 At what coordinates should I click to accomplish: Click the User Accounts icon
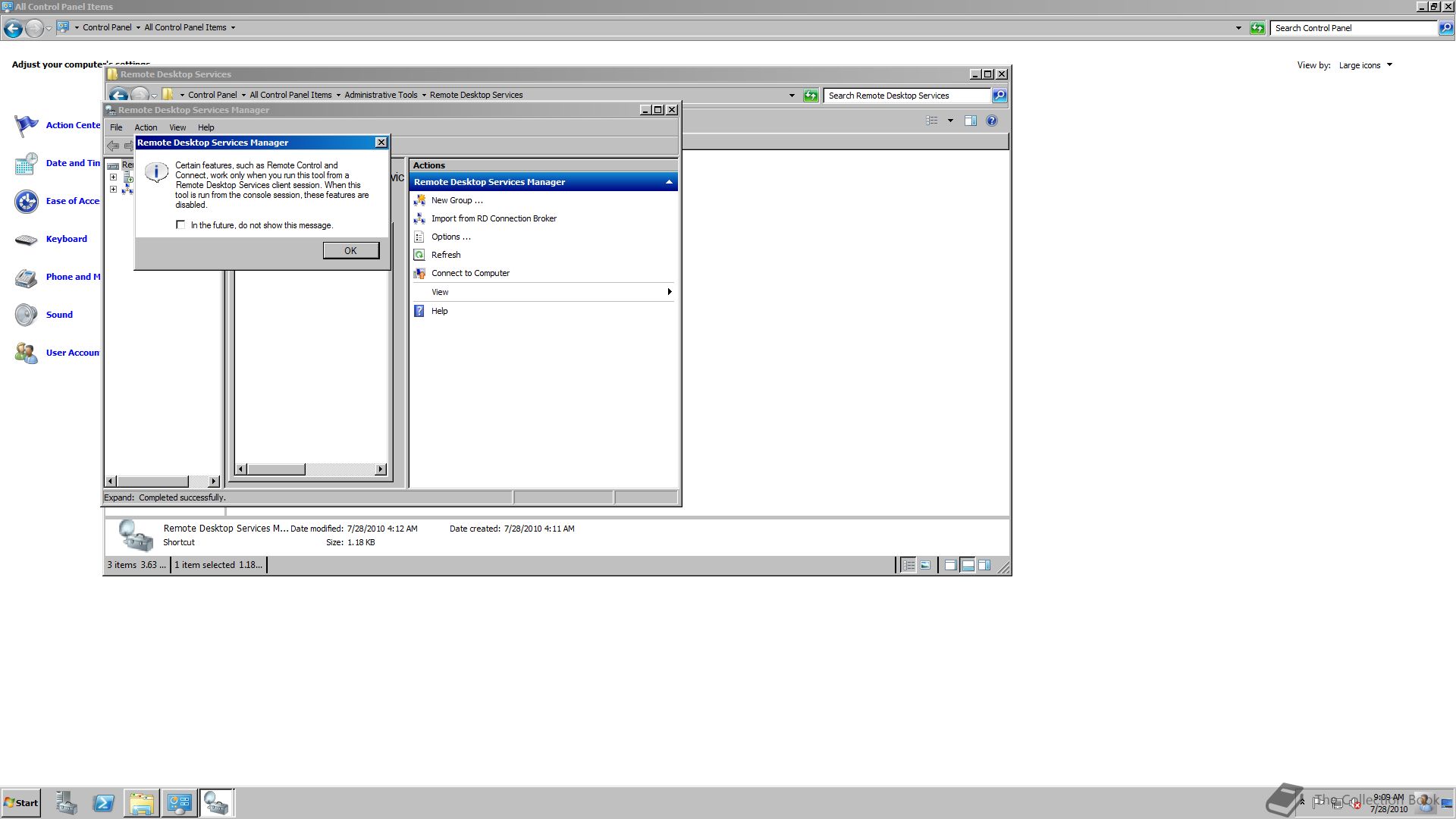click(27, 353)
